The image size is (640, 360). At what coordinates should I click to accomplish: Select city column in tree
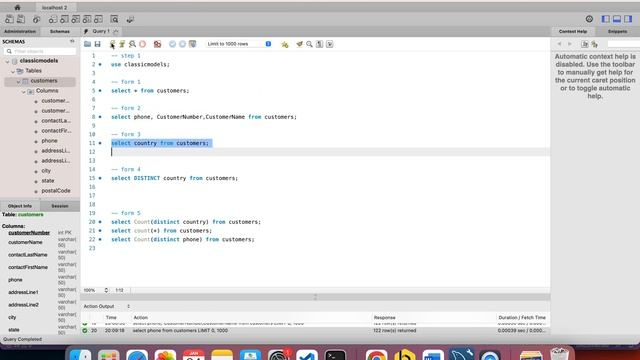(x=46, y=171)
